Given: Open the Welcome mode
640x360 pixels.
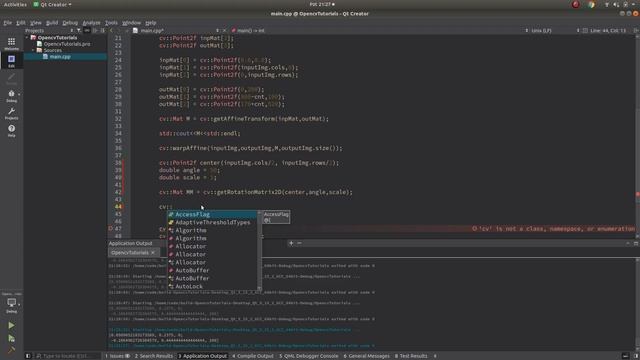Looking at the screenshot, I should pyautogui.click(x=11, y=43).
